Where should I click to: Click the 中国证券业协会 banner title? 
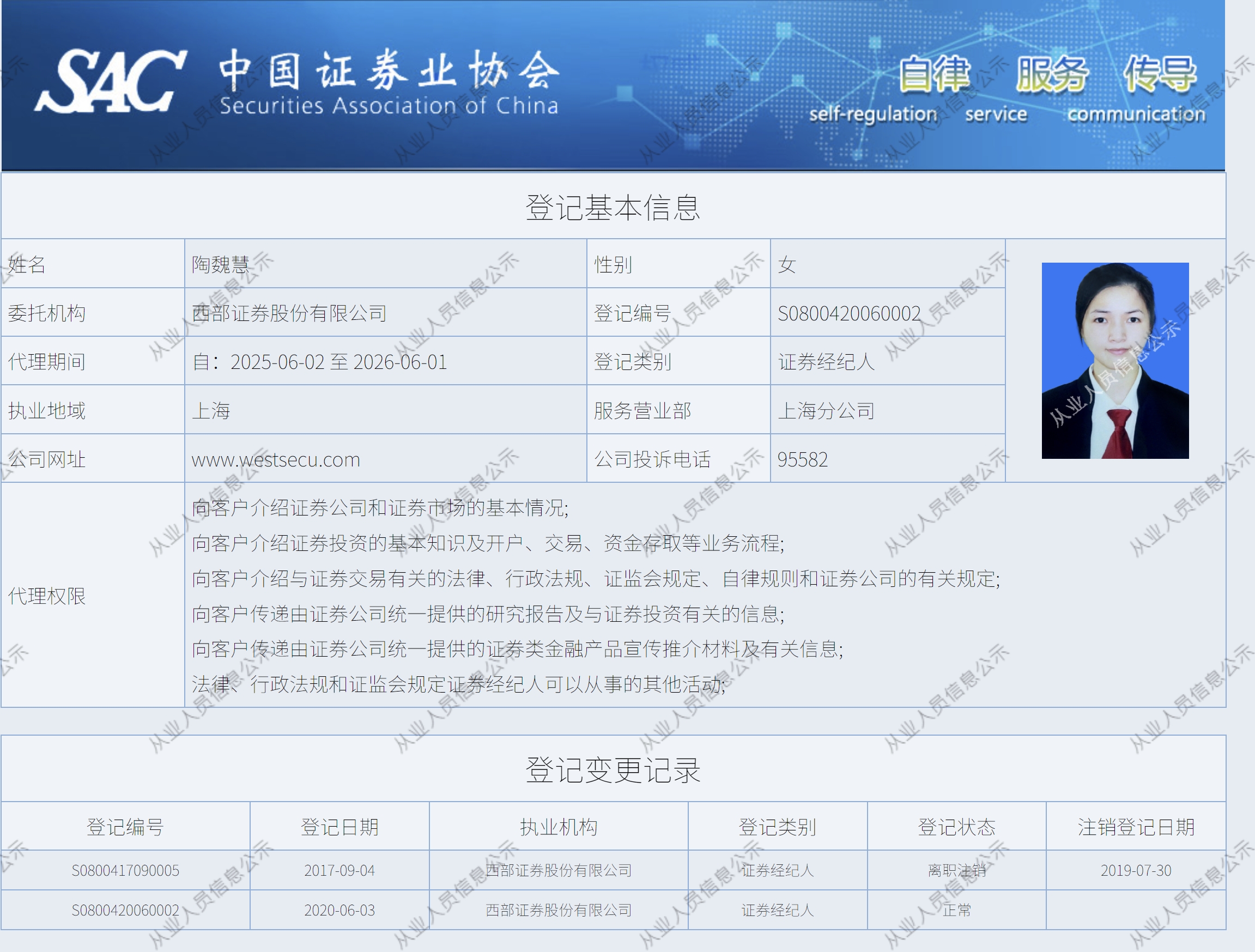389,70
